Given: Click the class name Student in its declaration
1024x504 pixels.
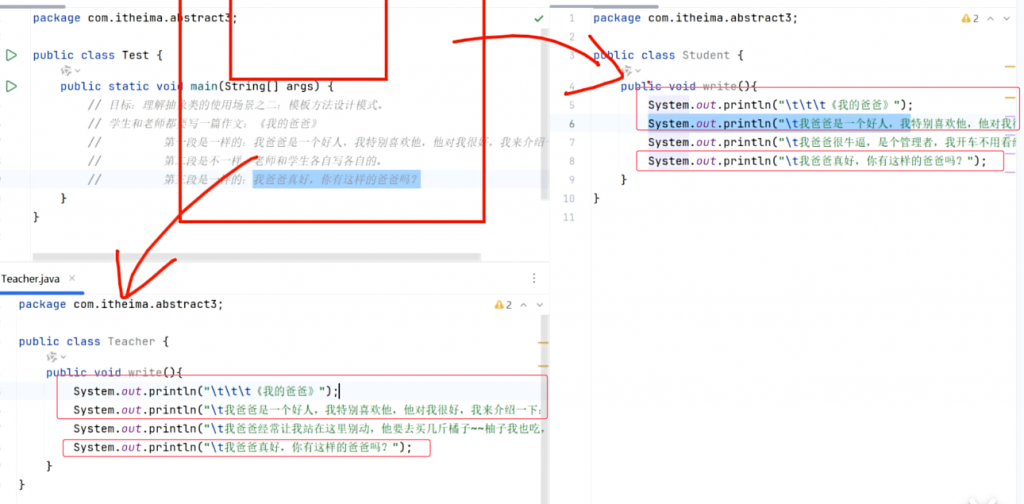Looking at the screenshot, I should (704, 55).
